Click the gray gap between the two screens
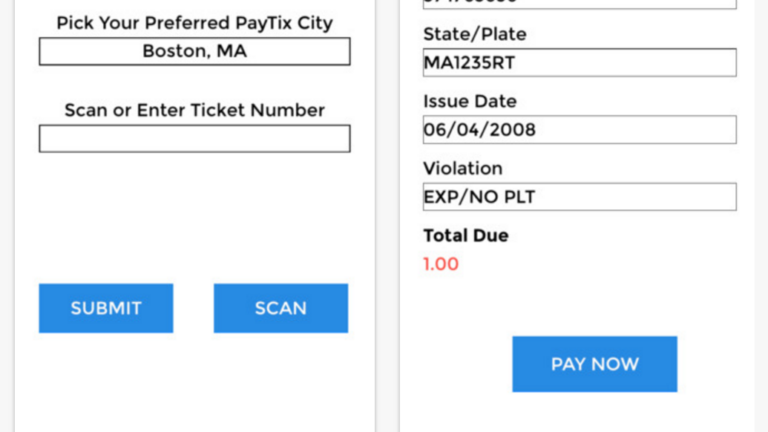Viewport: 768px width, 432px height. 387,216
